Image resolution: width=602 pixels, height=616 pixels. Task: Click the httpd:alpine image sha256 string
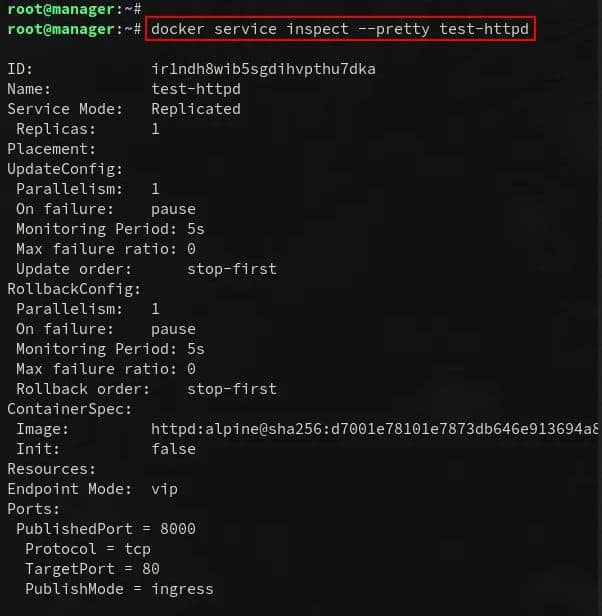pos(375,429)
